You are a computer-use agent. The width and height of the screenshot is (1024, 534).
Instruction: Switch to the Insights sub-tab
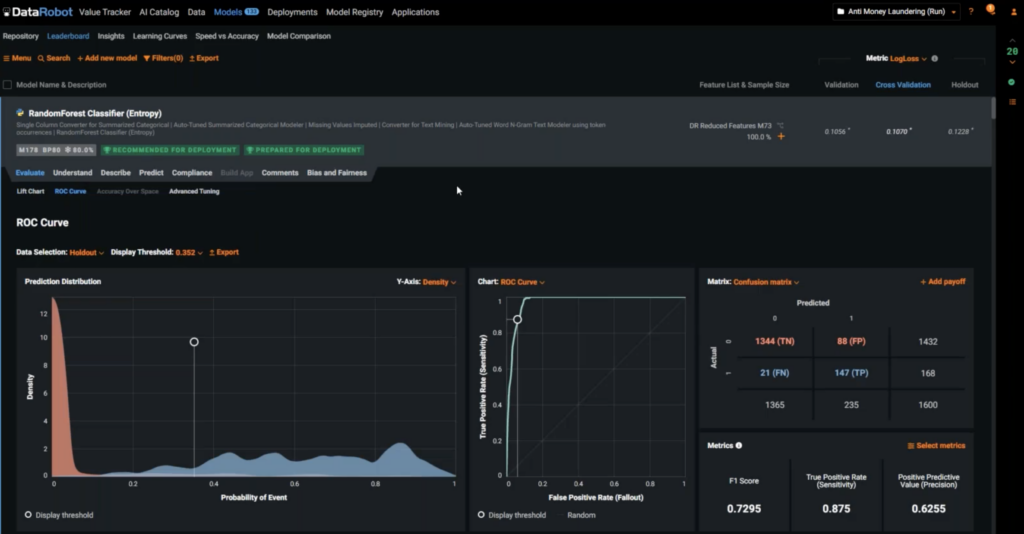coord(111,36)
